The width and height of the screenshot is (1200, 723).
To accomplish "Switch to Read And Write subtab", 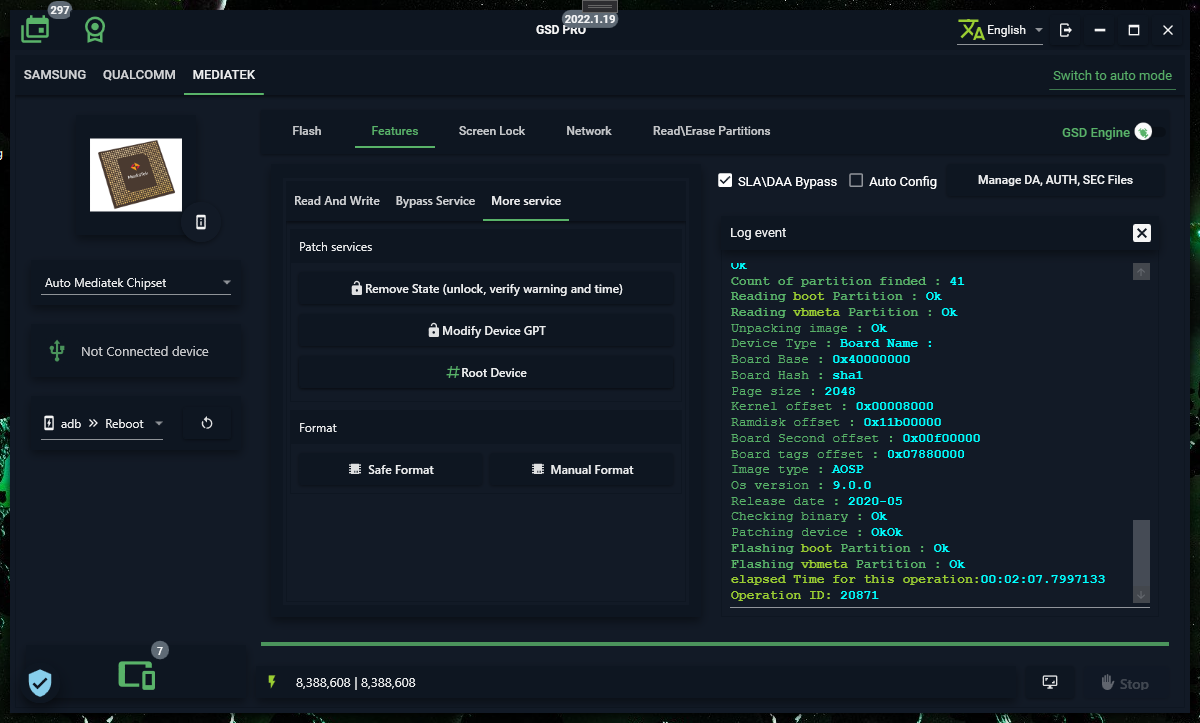I will click(x=337, y=201).
